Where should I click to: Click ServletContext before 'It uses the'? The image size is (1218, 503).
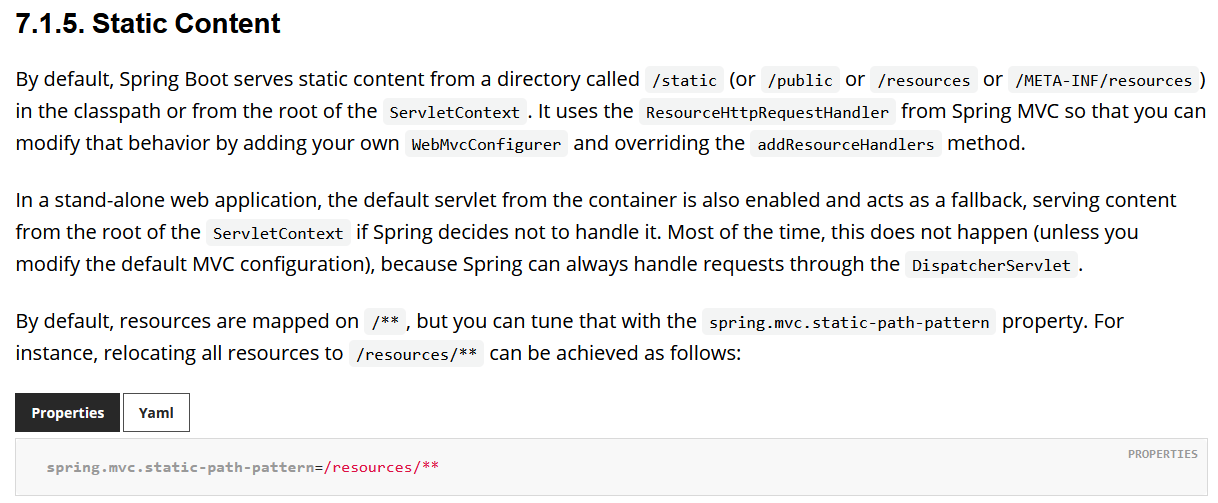455,112
